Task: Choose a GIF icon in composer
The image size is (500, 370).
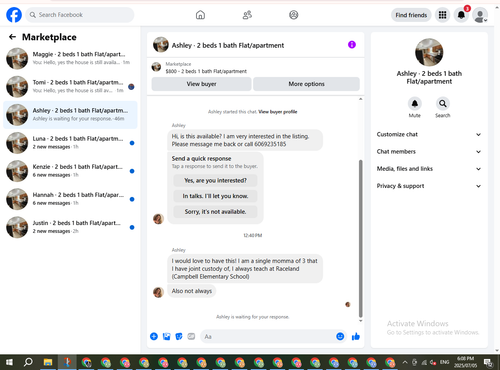Action: pyautogui.click(x=191, y=336)
